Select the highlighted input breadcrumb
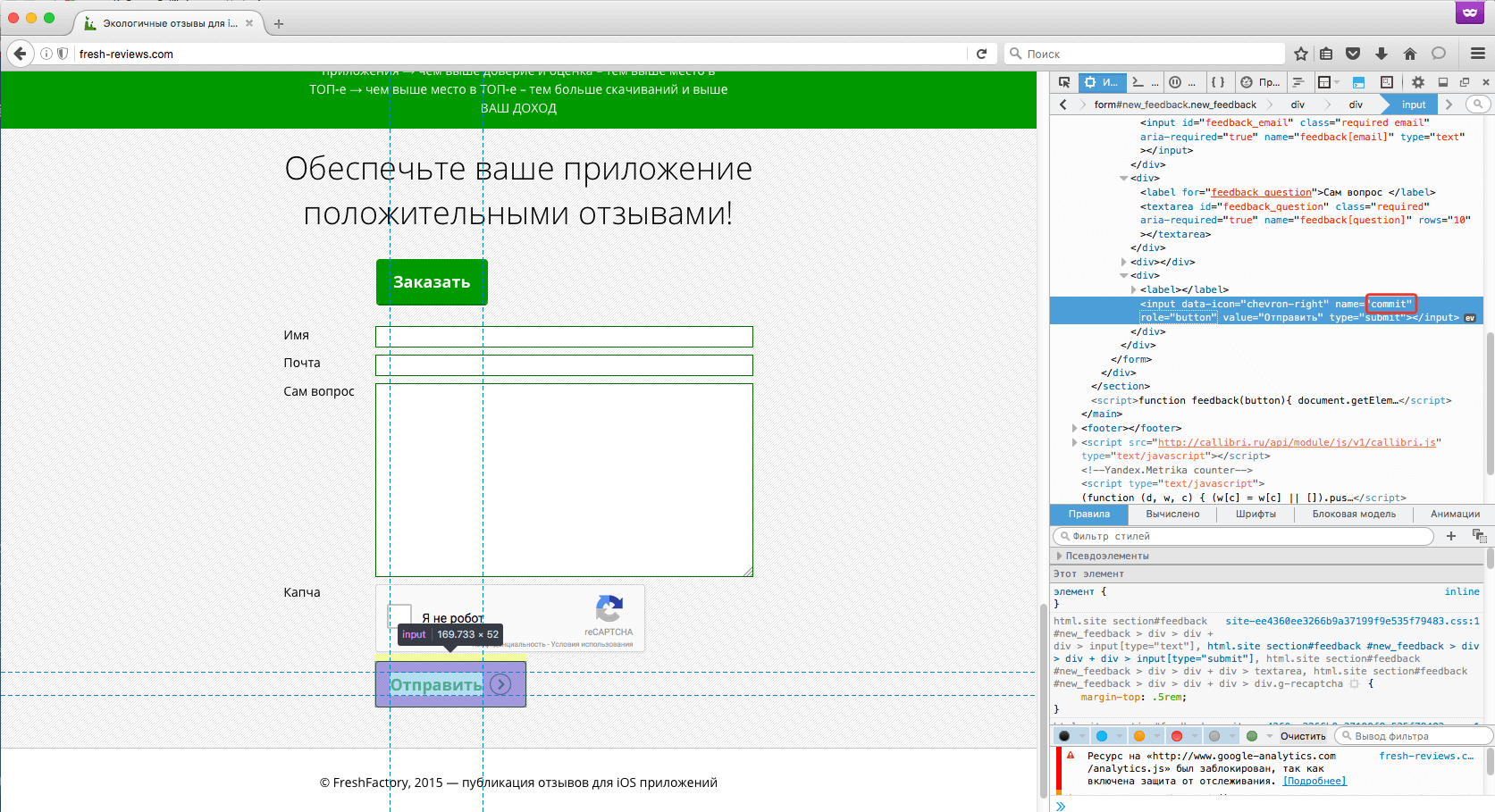 click(1414, 105)
